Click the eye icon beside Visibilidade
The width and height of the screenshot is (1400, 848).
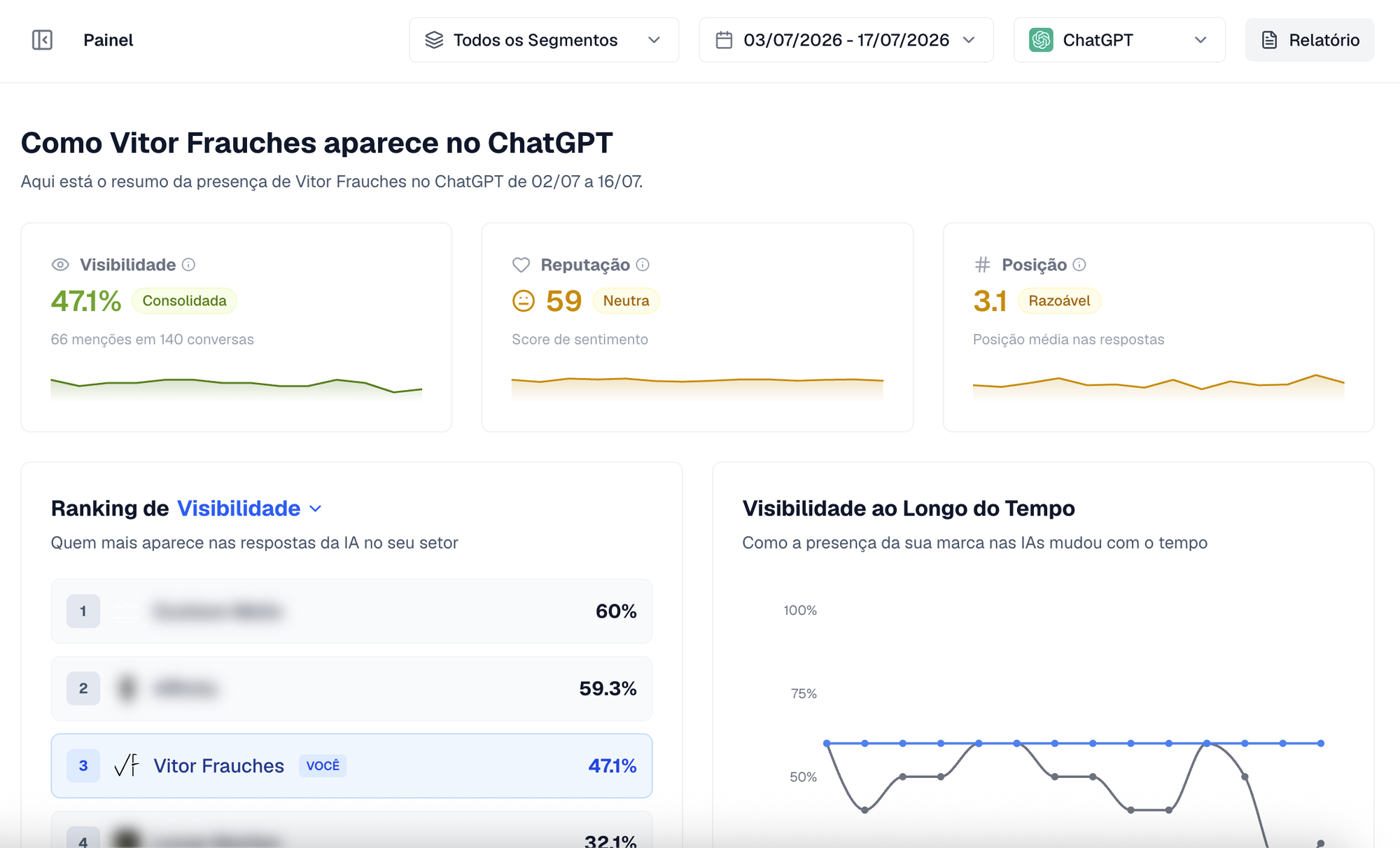60,265
